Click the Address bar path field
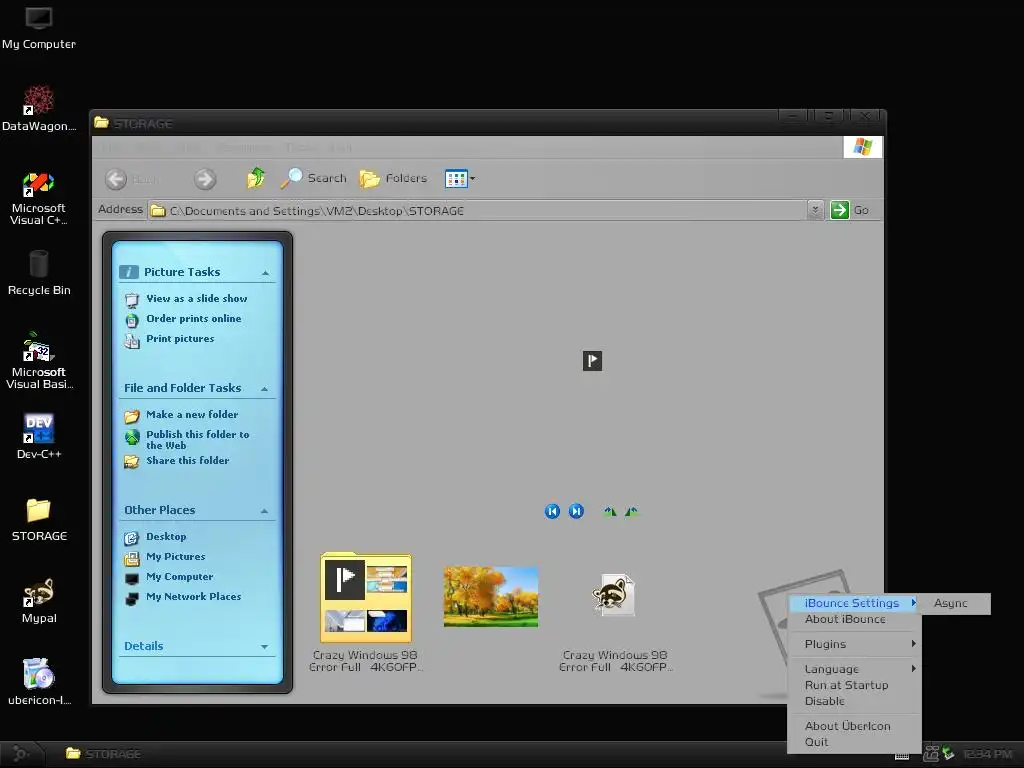Screen dimensions: 1024x768 coord(477,210)
